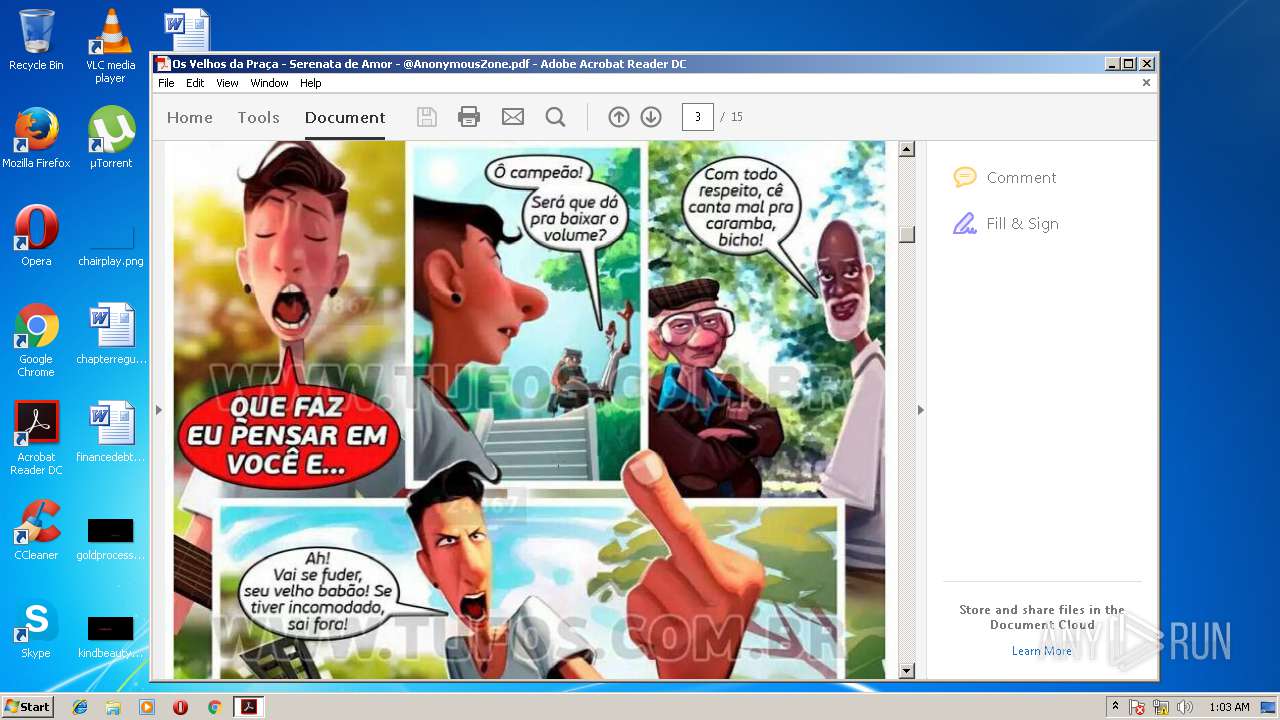Launch VLC media player desktop icon
The height and width of the screenshot is (720, 1280).
tap(110, 45)
